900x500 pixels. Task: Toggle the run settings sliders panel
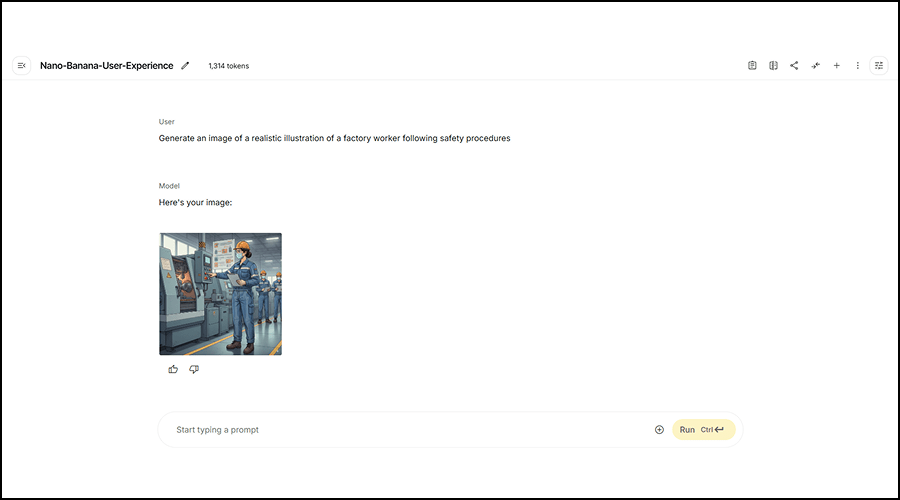click(x=879, y=65)
